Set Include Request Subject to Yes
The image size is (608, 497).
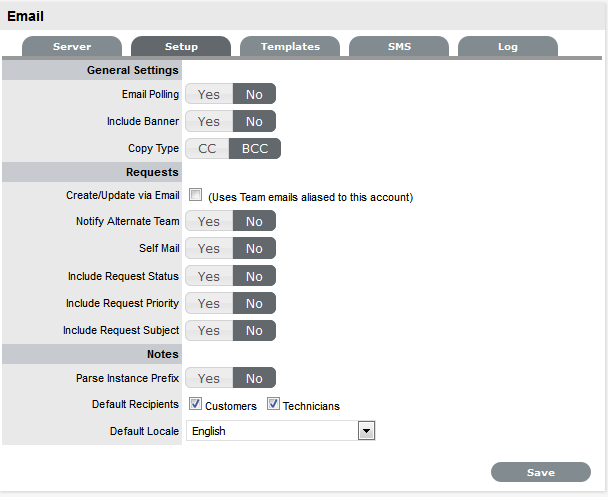coord(209,330)
